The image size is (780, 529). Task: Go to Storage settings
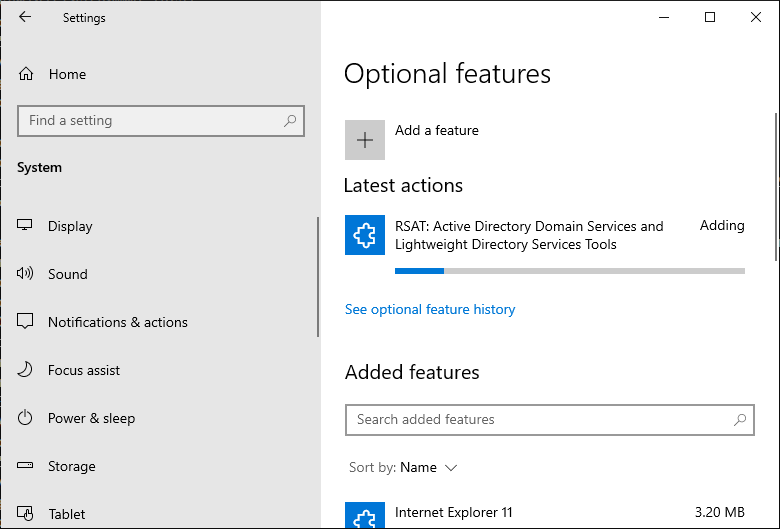(71, 466)
